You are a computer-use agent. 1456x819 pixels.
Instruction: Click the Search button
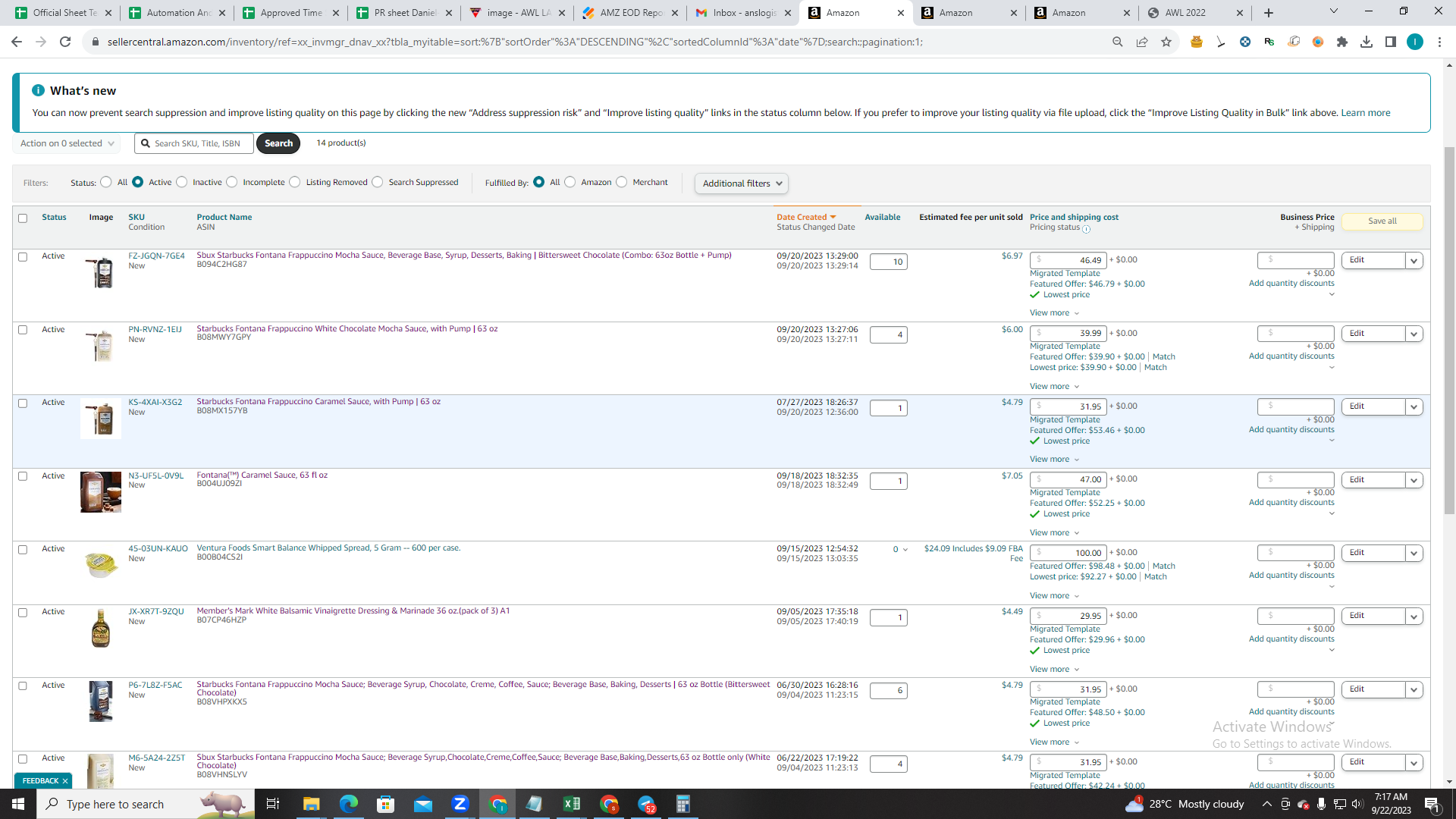(278, 143)
